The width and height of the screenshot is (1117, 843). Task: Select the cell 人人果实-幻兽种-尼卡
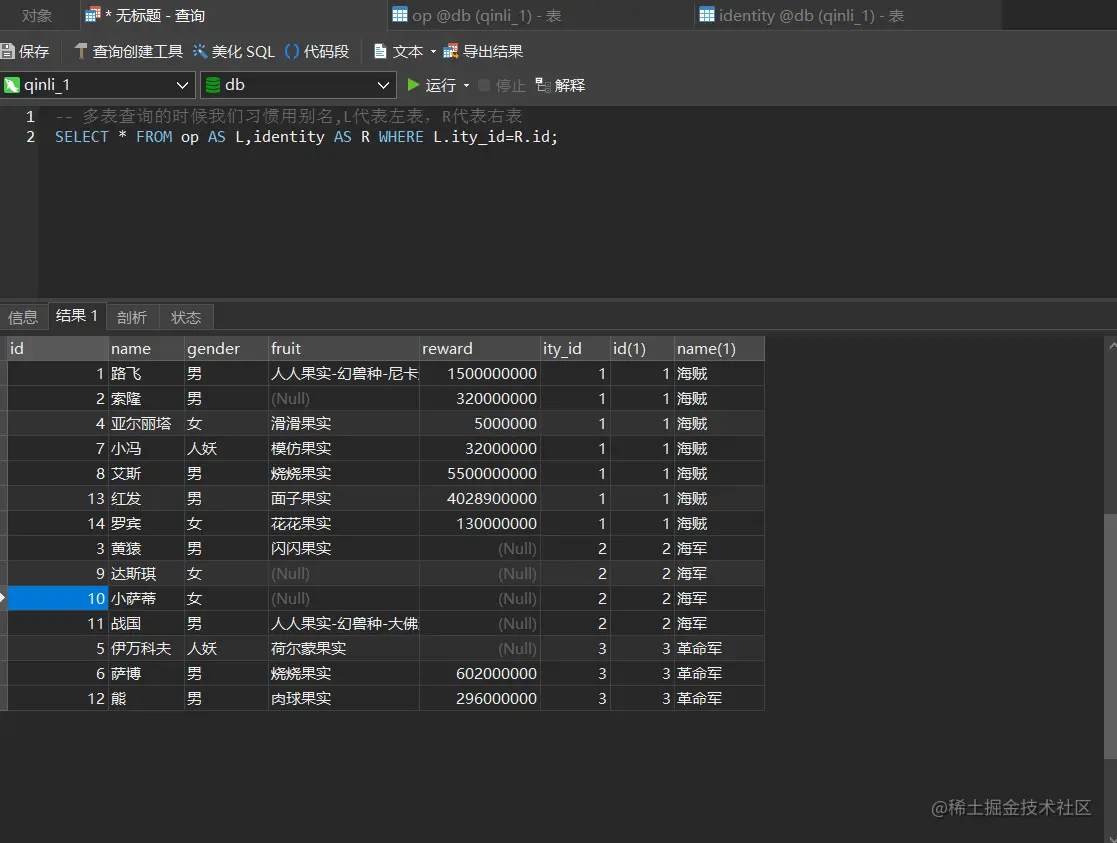[x=343, y=373]
